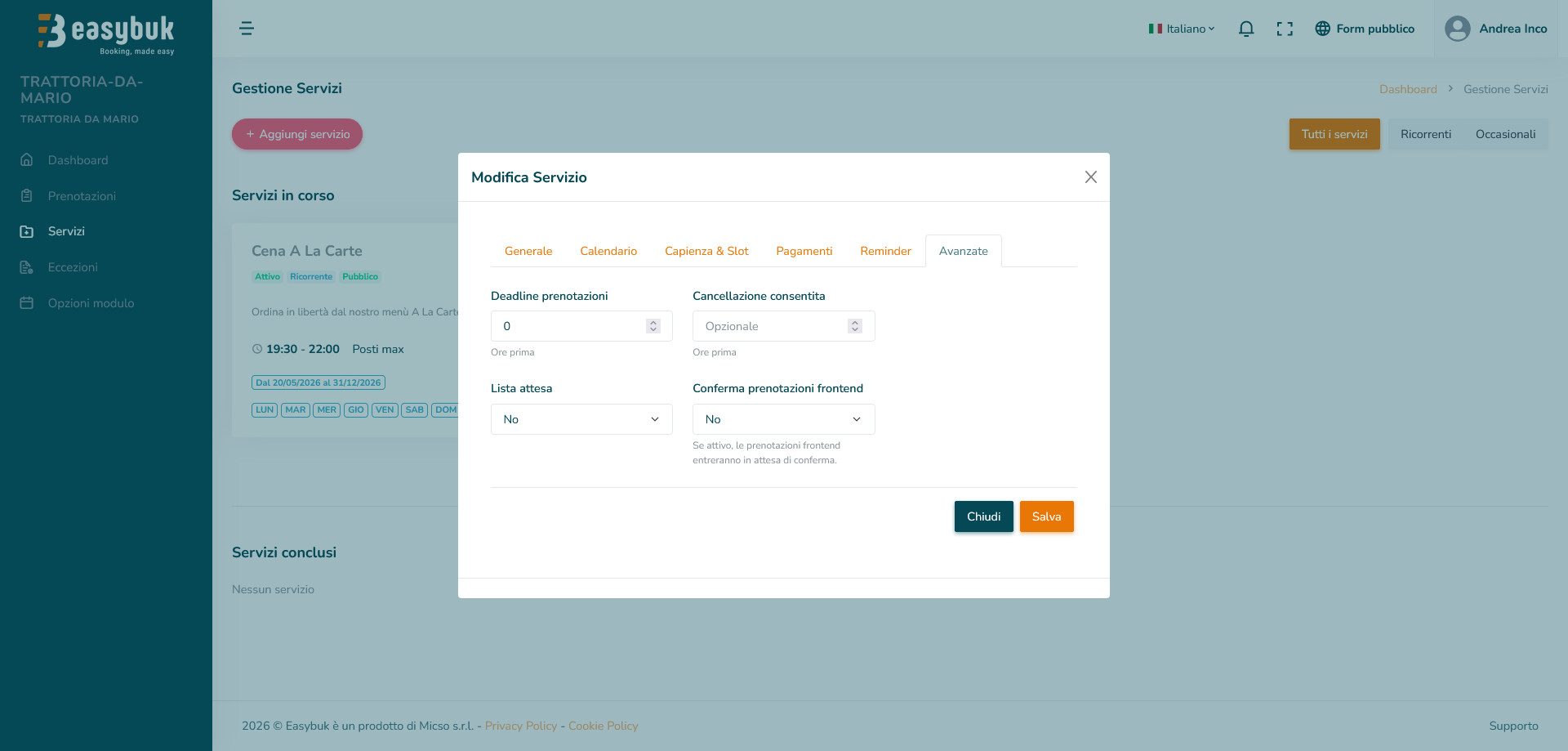1568x751 pixels.
Task: Click the clock icon next to 19:30 - 22:00
Action: (257, 349)
